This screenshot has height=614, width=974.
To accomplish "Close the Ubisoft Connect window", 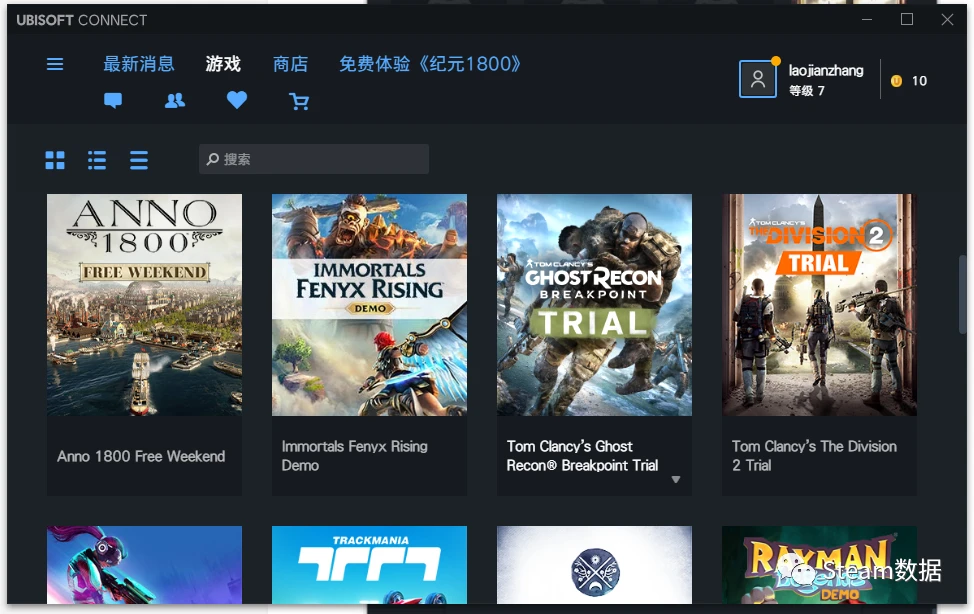I will tap(947, 20).
